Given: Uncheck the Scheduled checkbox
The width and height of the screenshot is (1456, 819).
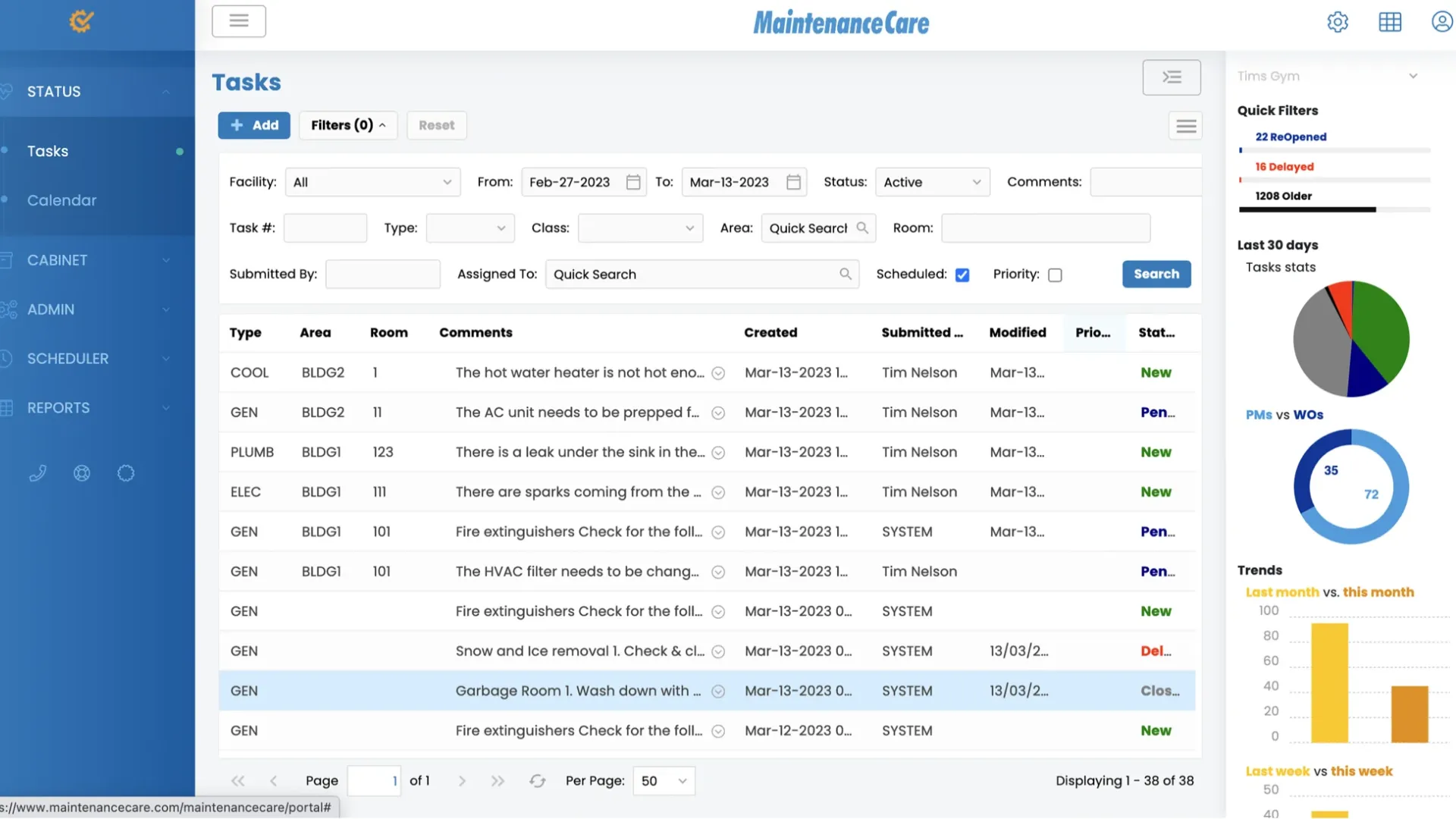Looking at the screenshot, I should pos(962,275).
